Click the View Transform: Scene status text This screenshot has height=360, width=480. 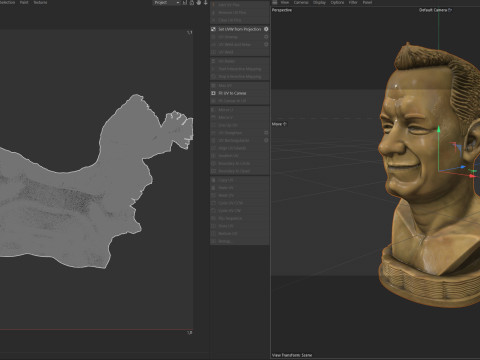coord(292,355)
